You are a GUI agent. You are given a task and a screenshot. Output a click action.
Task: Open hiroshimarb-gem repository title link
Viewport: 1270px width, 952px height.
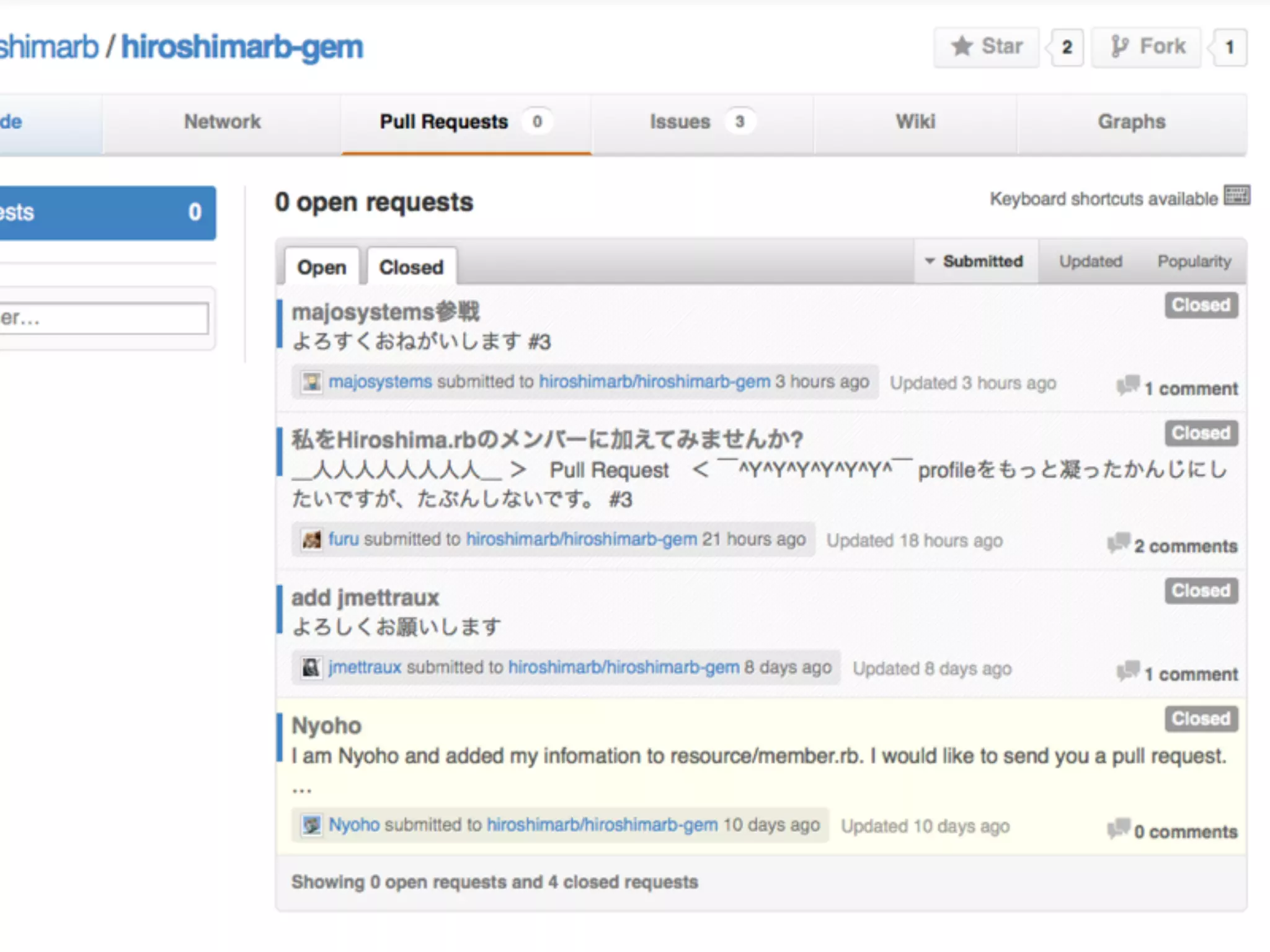242,48
